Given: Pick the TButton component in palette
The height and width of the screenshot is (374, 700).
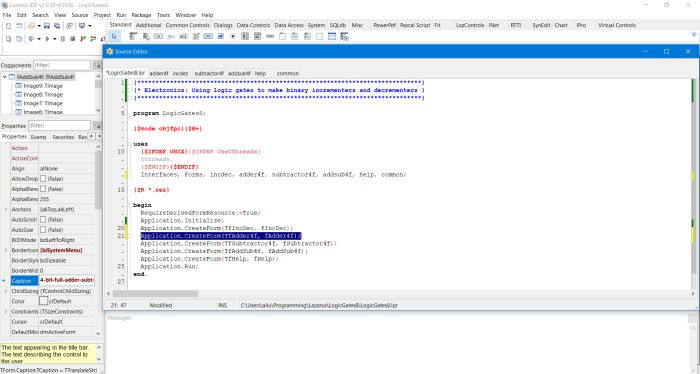Looking at the screenshot, I should click(158, 37).
